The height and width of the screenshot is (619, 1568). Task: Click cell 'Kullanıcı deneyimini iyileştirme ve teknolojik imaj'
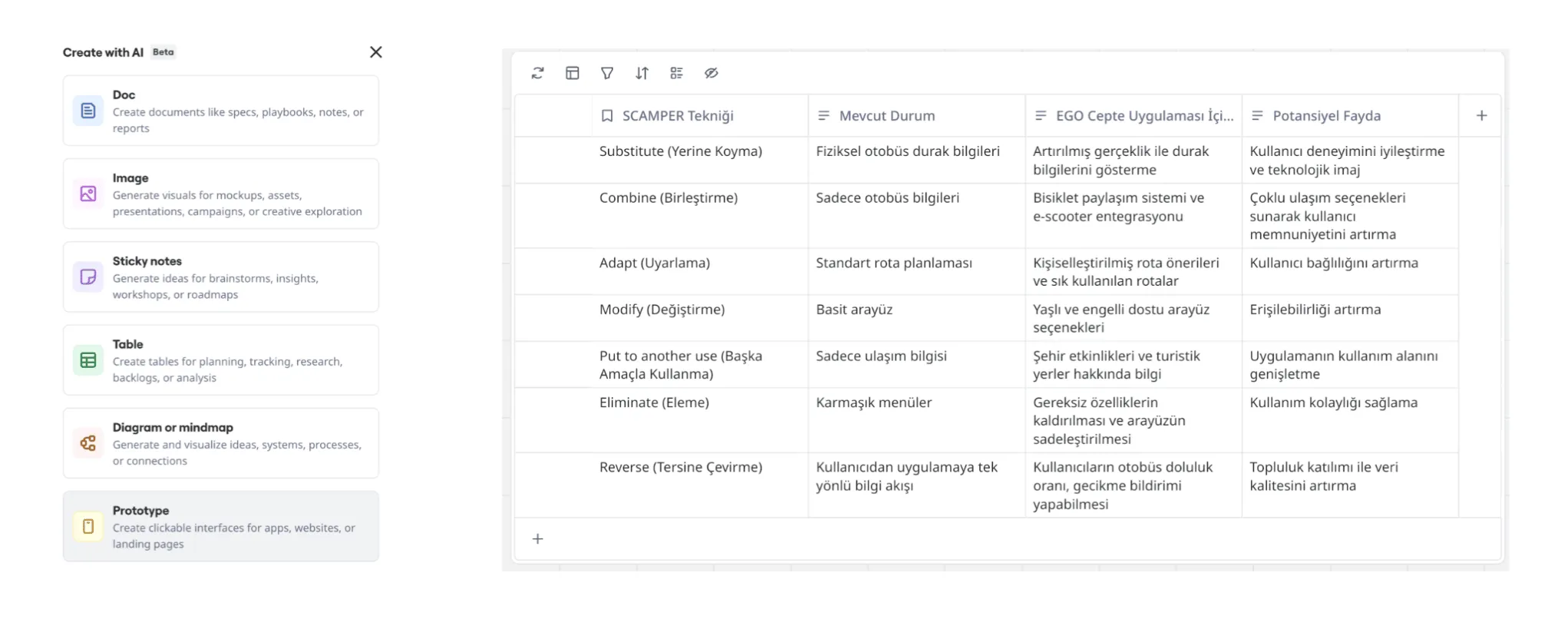pos(1350,161)
